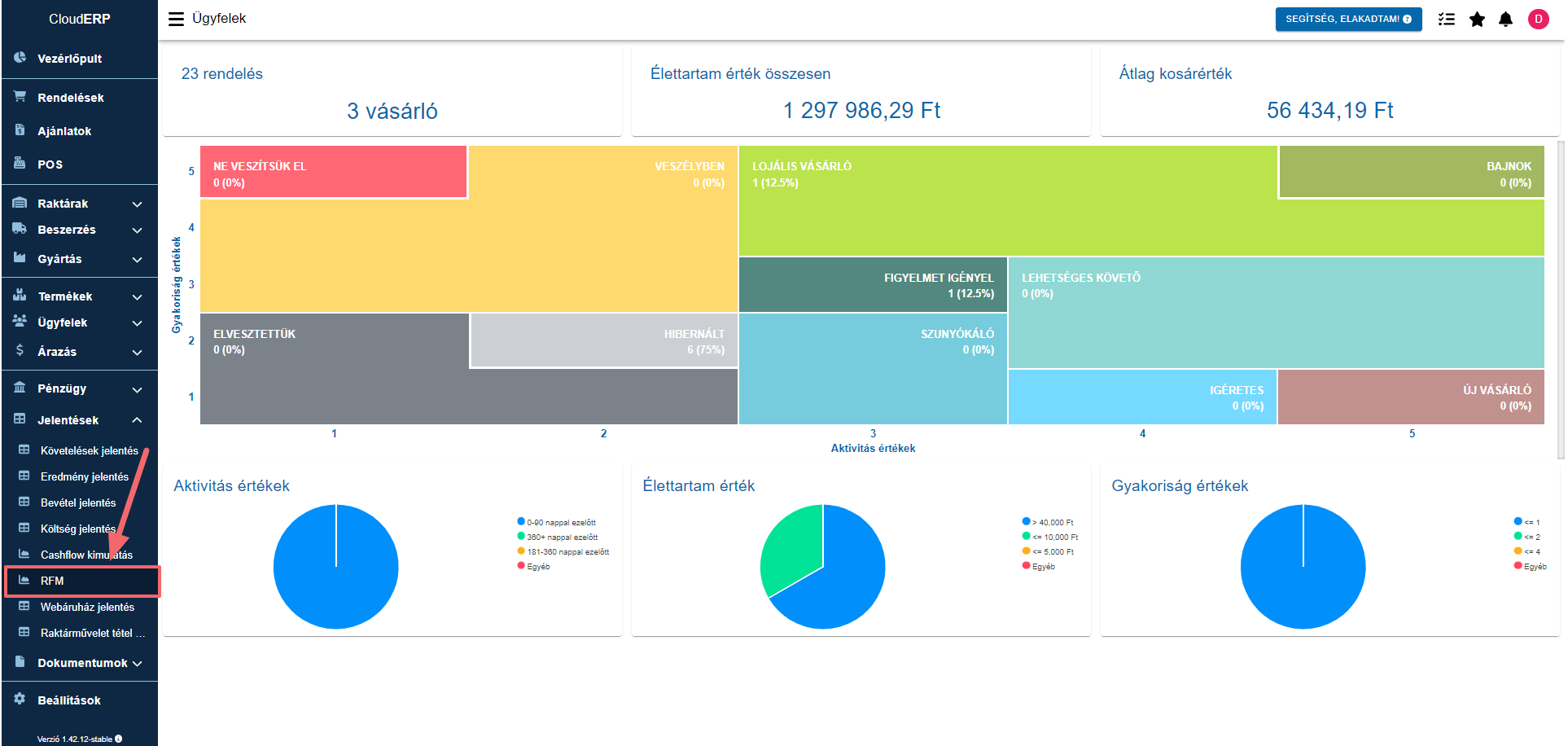Open the RFM report
Screen dimensions: 1568x746
click(52, 581)
